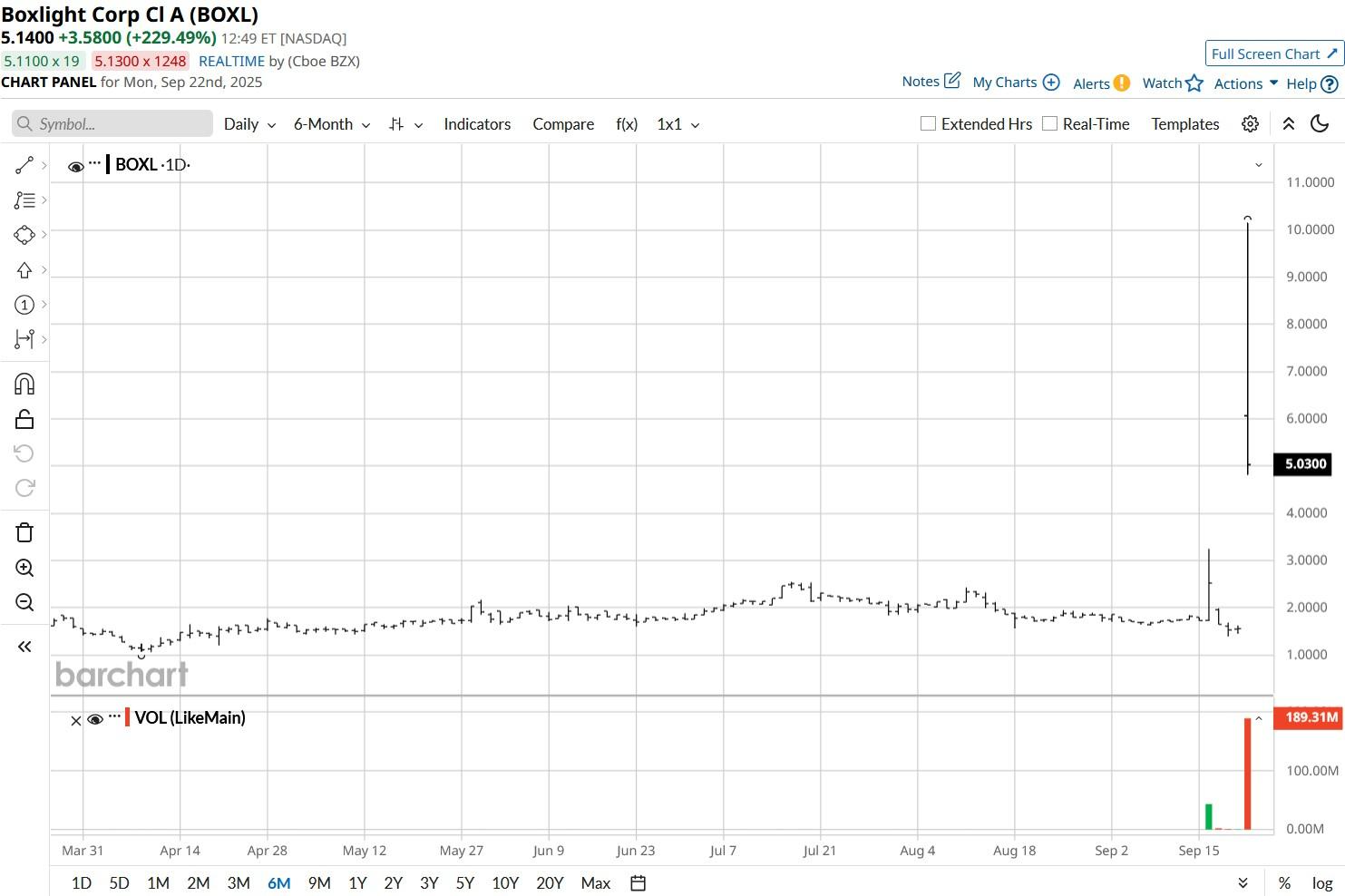This screenshot has width=1345, height=896.
Task: Pick the numbered label tool
Action: [x=24, y=305]
